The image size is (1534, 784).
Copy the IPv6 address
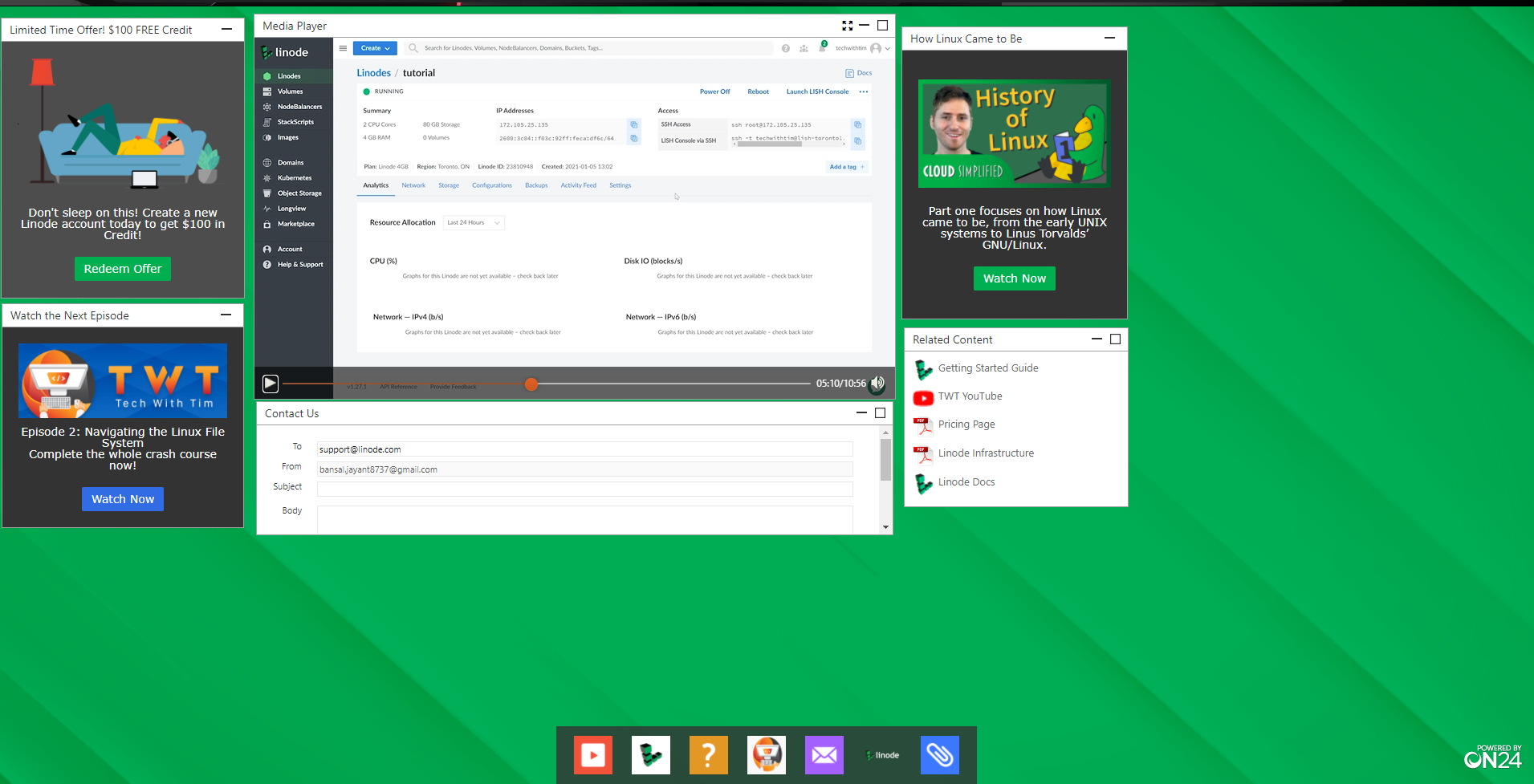click(x=634, y=138)
